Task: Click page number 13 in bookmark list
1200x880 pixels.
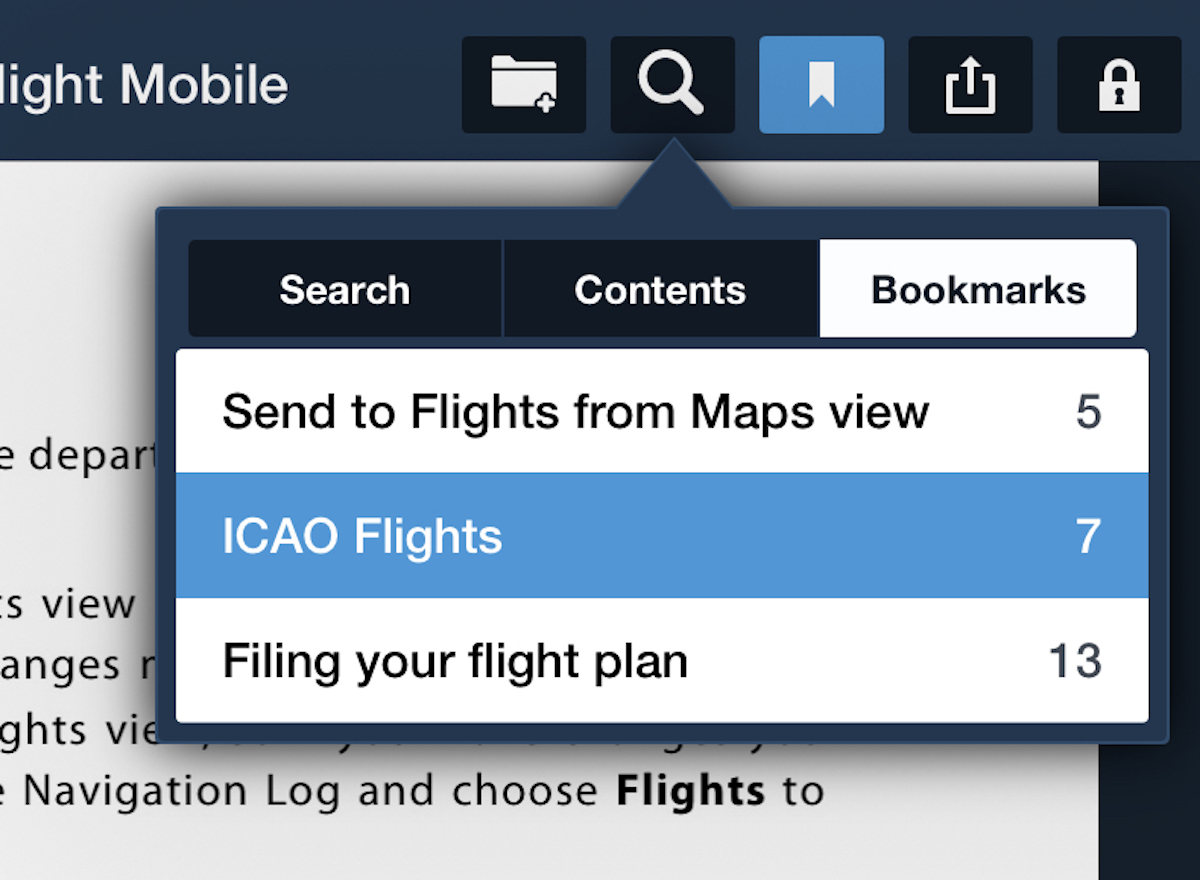Action: pos(1075,662)
